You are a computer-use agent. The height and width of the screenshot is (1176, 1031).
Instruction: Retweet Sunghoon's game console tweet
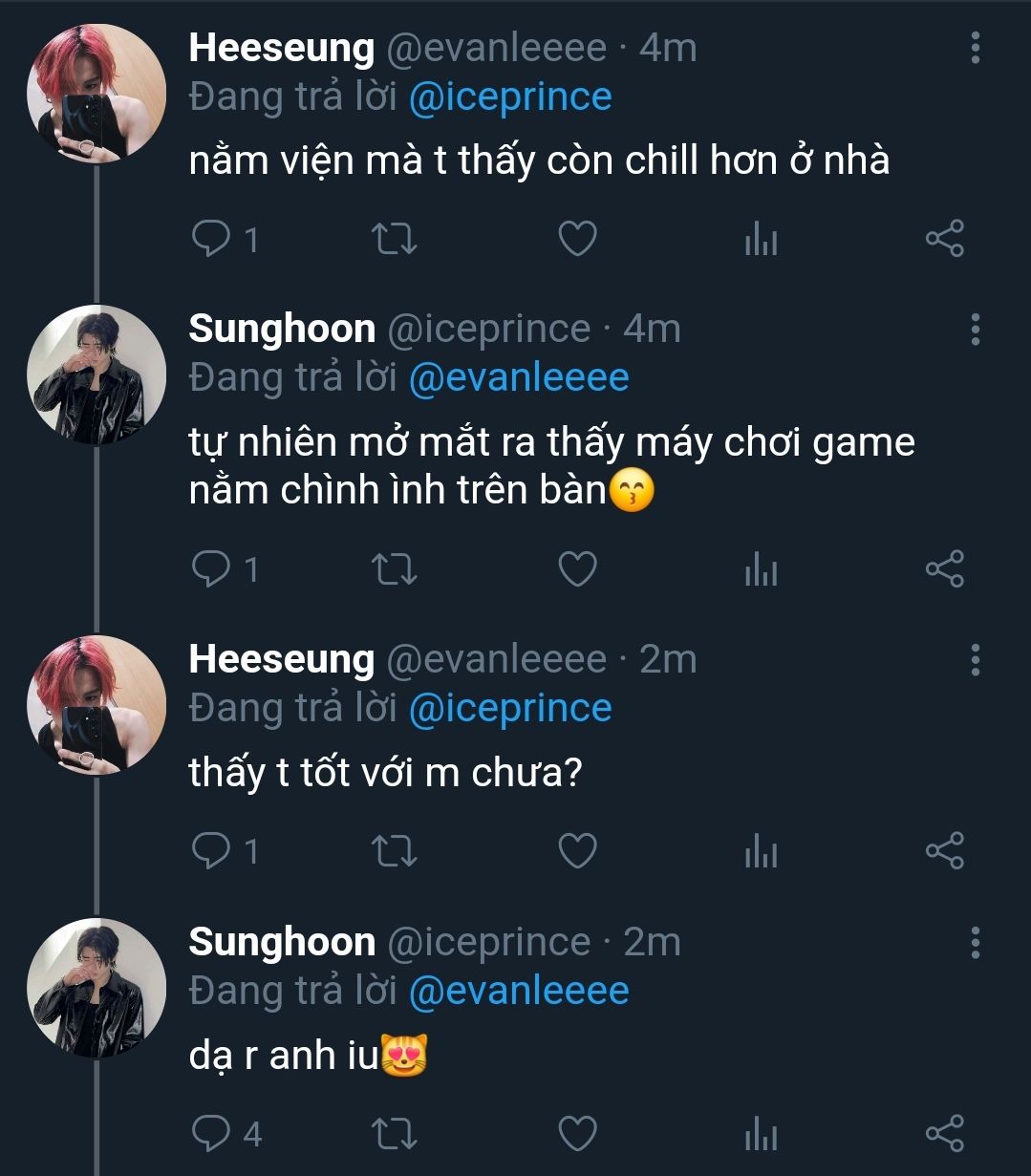click(x=393, y=569)
